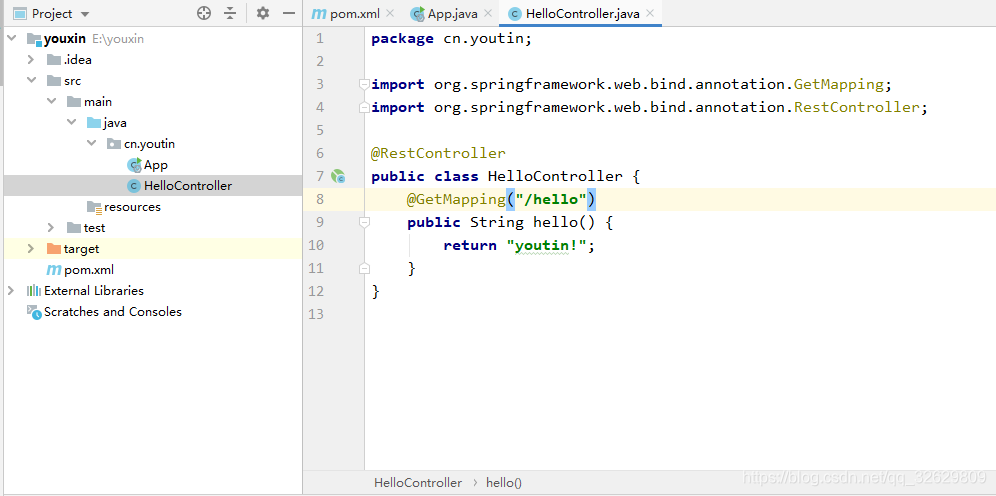Image resolution: width=996 pixels, height=496 pixels.
Task: Click the src folder icon
Action: pyautogui.click(x=54, y=81)
